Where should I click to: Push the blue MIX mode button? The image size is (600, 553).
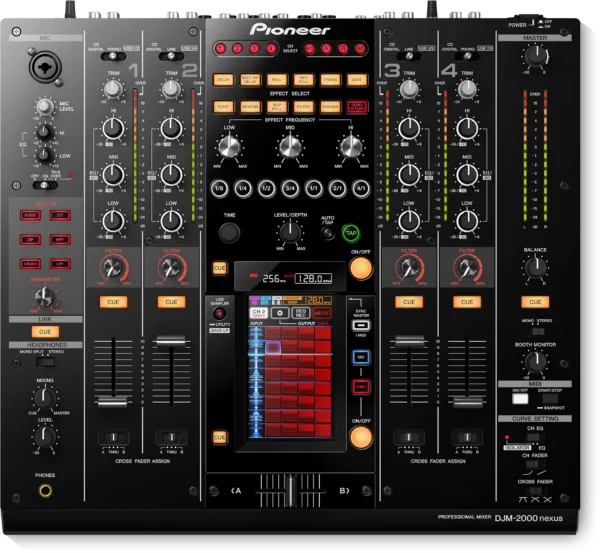(361, 357)
